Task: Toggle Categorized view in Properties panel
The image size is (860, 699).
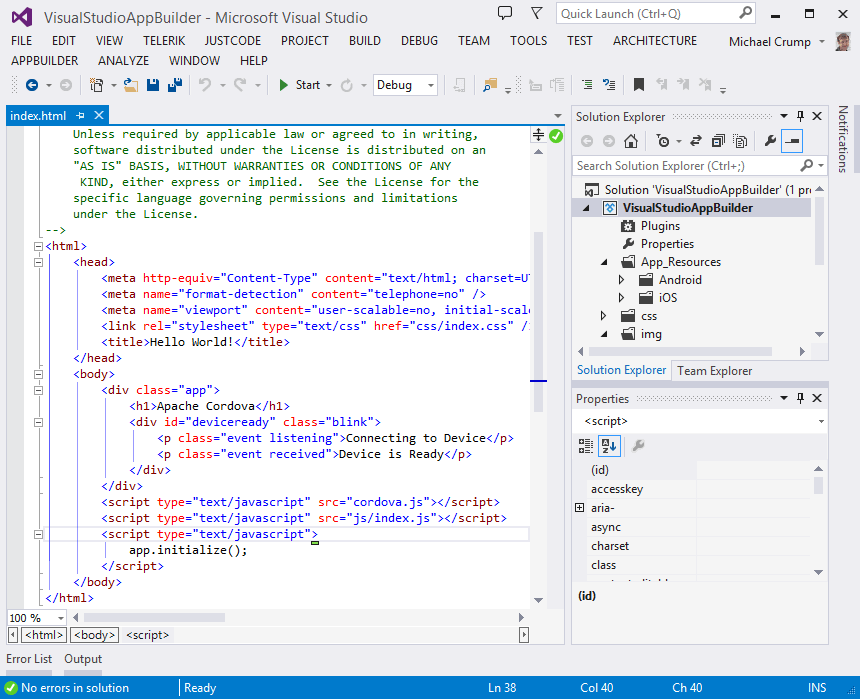Action: (x=586, y=446)
